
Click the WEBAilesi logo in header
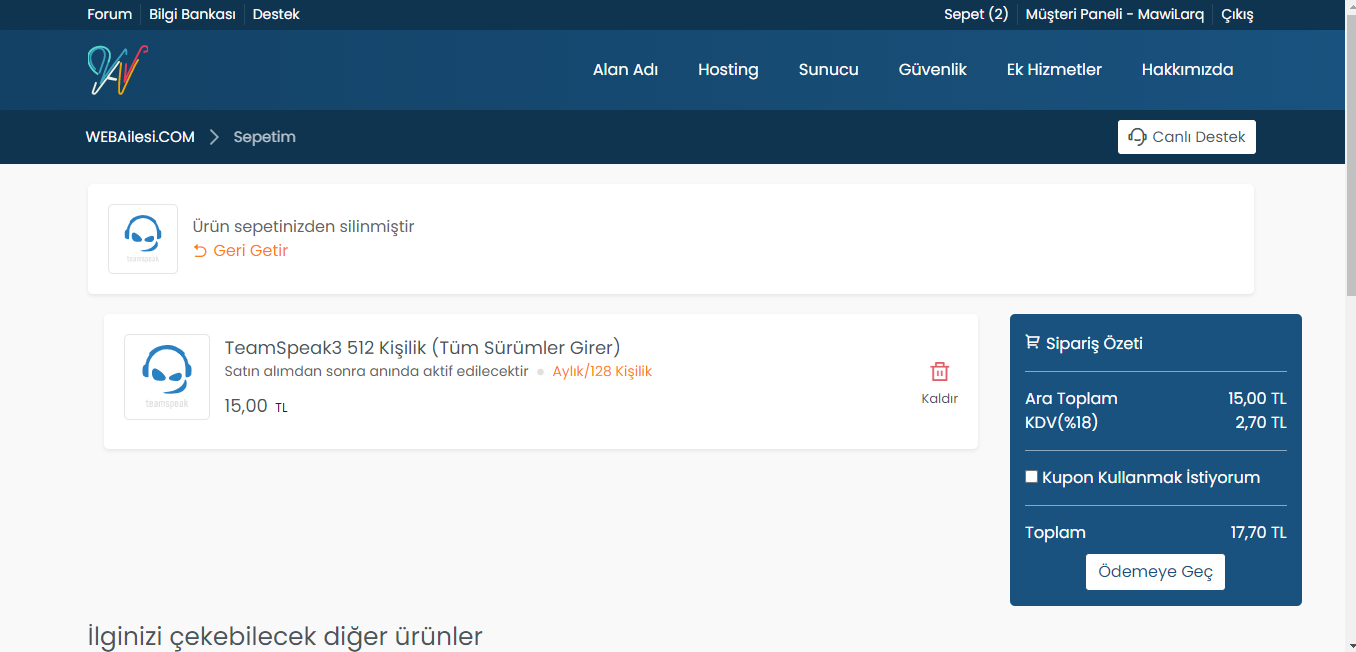(117, 70)
